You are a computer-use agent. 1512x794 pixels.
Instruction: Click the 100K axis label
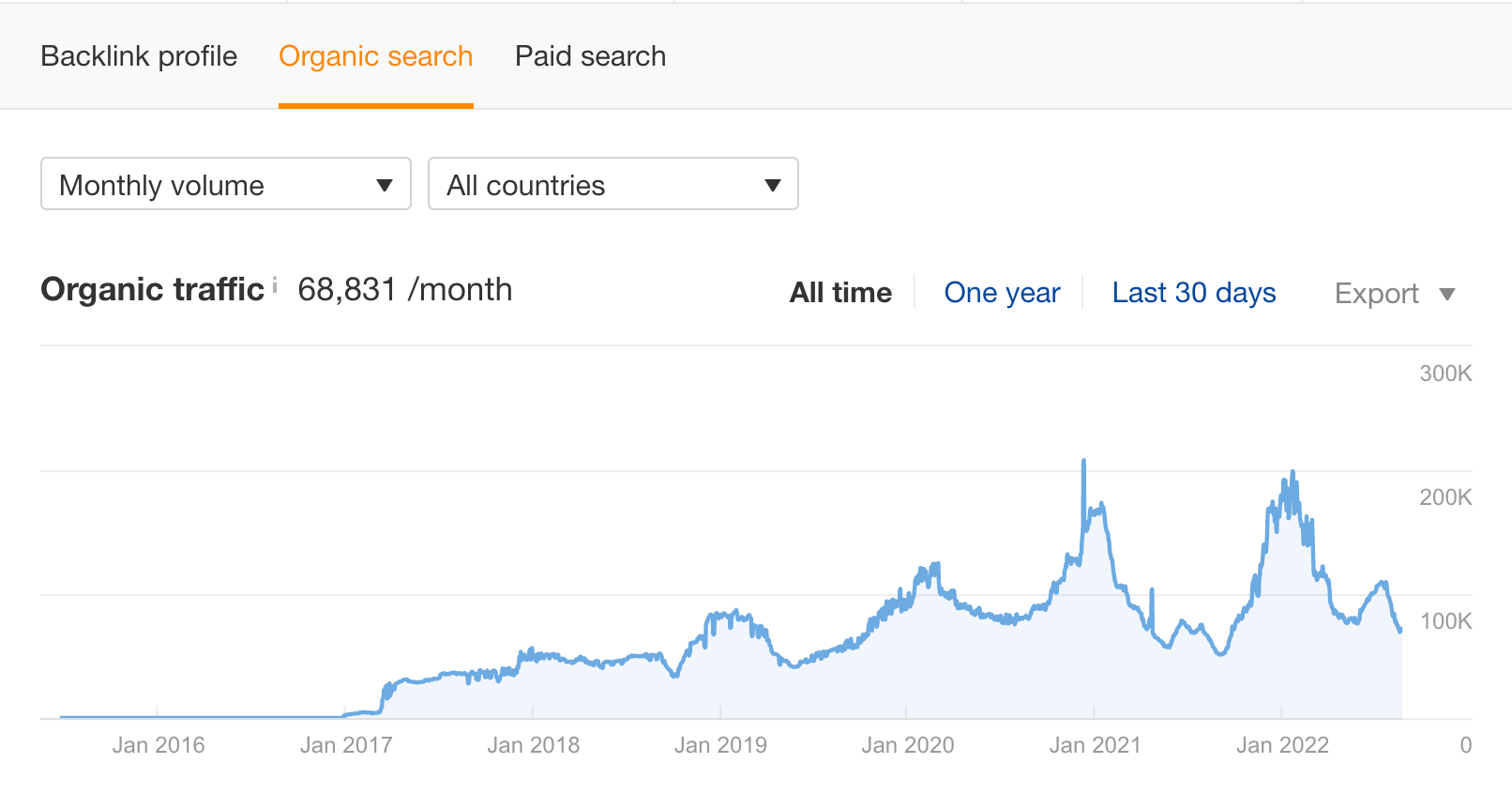point(1445,621)
